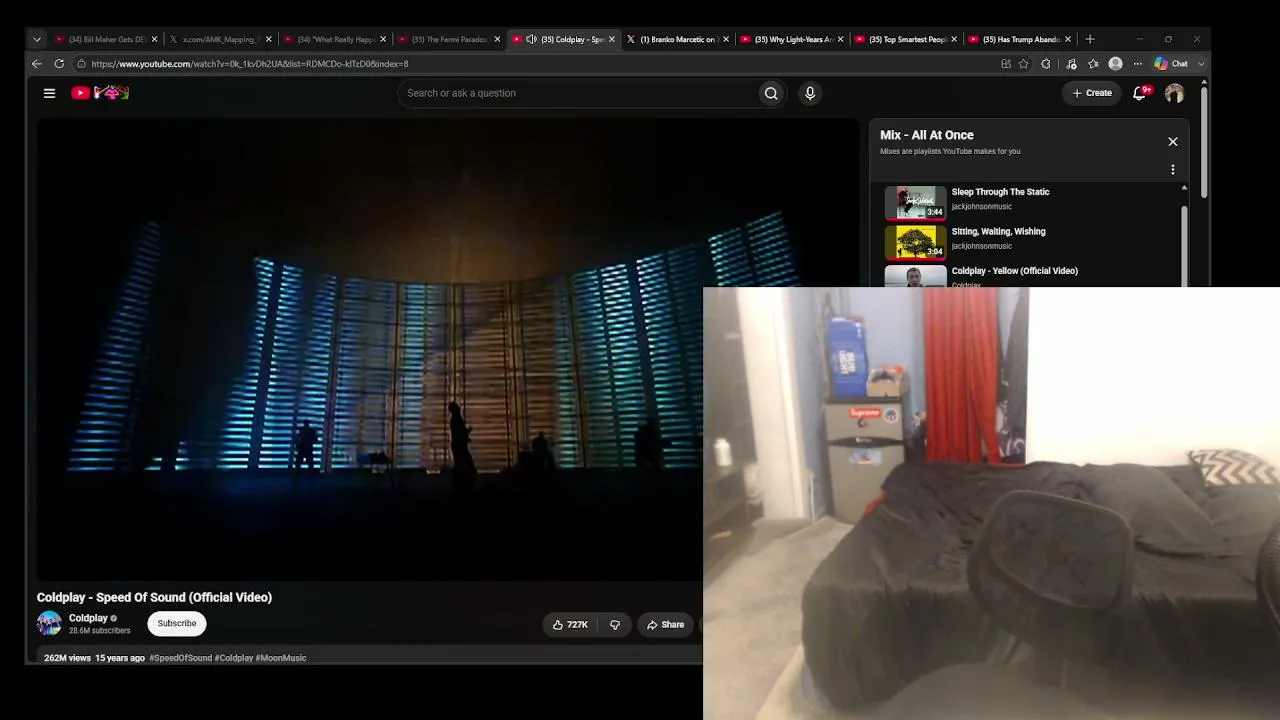Open the #SpeedOfSound hashtag link

pyautogui.click(x=181, y=658)
